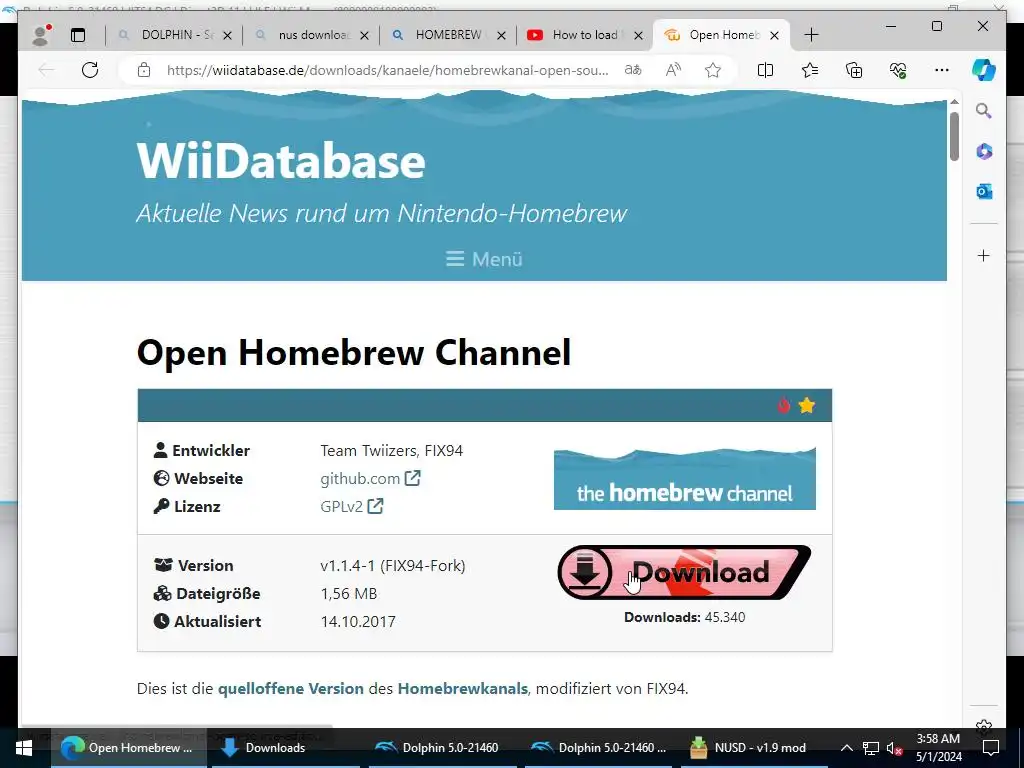Start Read aloud from address bar
The width and height of the screenshot is (1024, 768).
673,70
